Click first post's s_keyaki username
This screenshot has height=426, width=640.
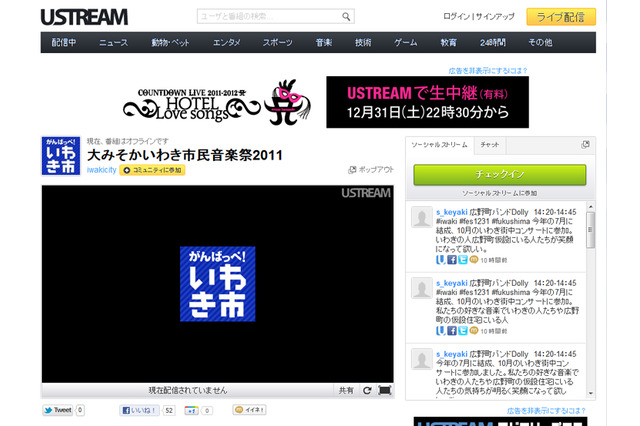(x=451, y=212)
